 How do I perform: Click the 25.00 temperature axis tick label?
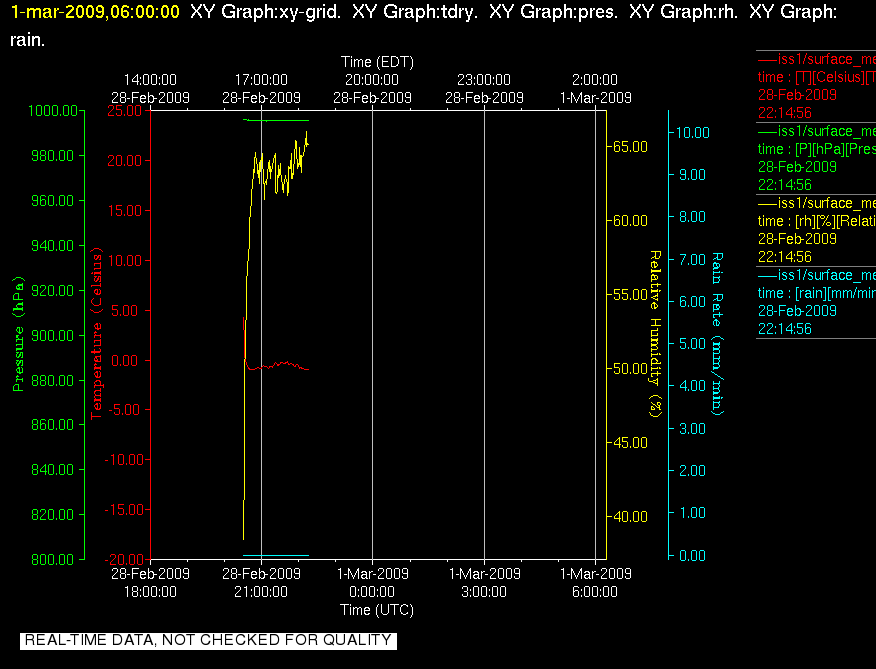tap(125, 111)
